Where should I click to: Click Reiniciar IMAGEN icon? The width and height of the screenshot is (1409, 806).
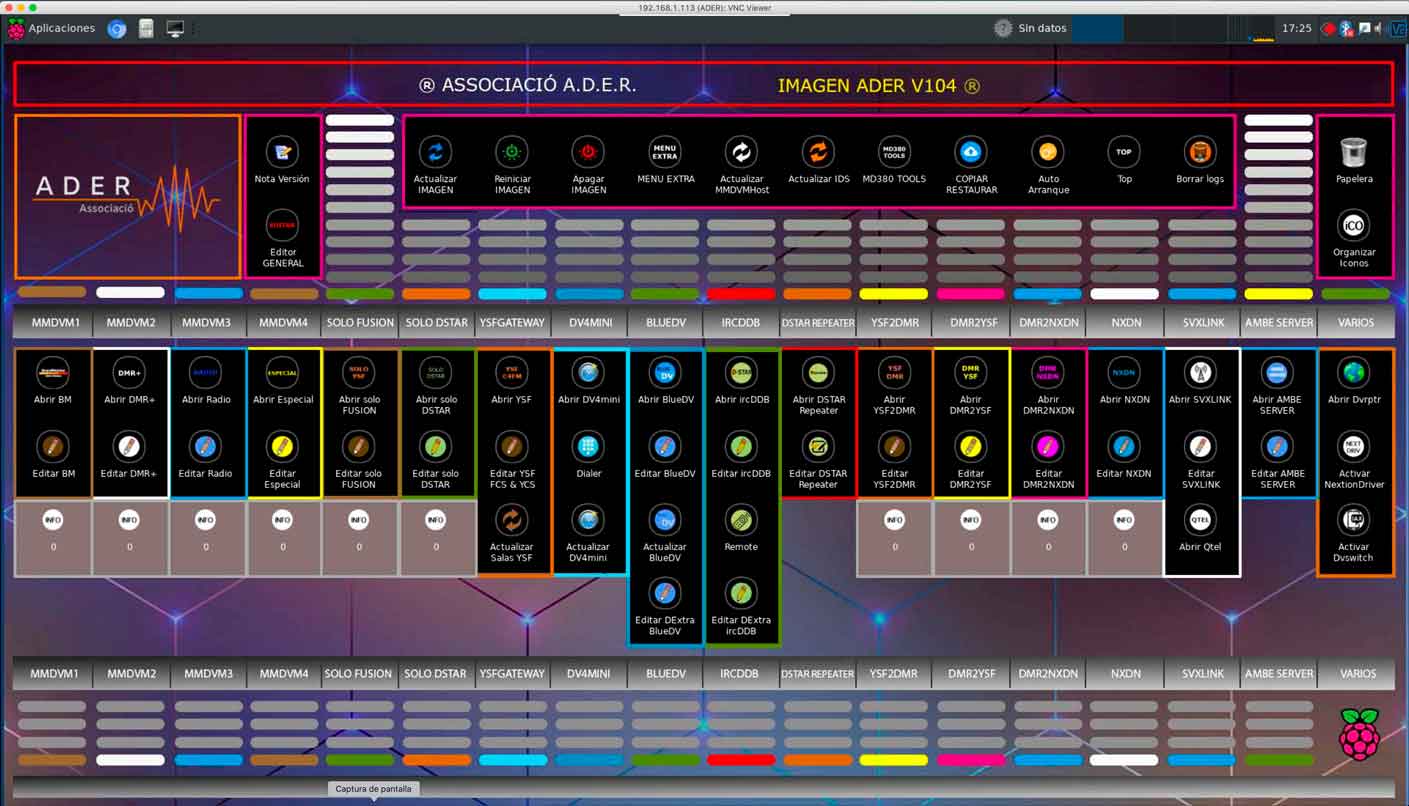pyautogui.click(x=512, y=153)
